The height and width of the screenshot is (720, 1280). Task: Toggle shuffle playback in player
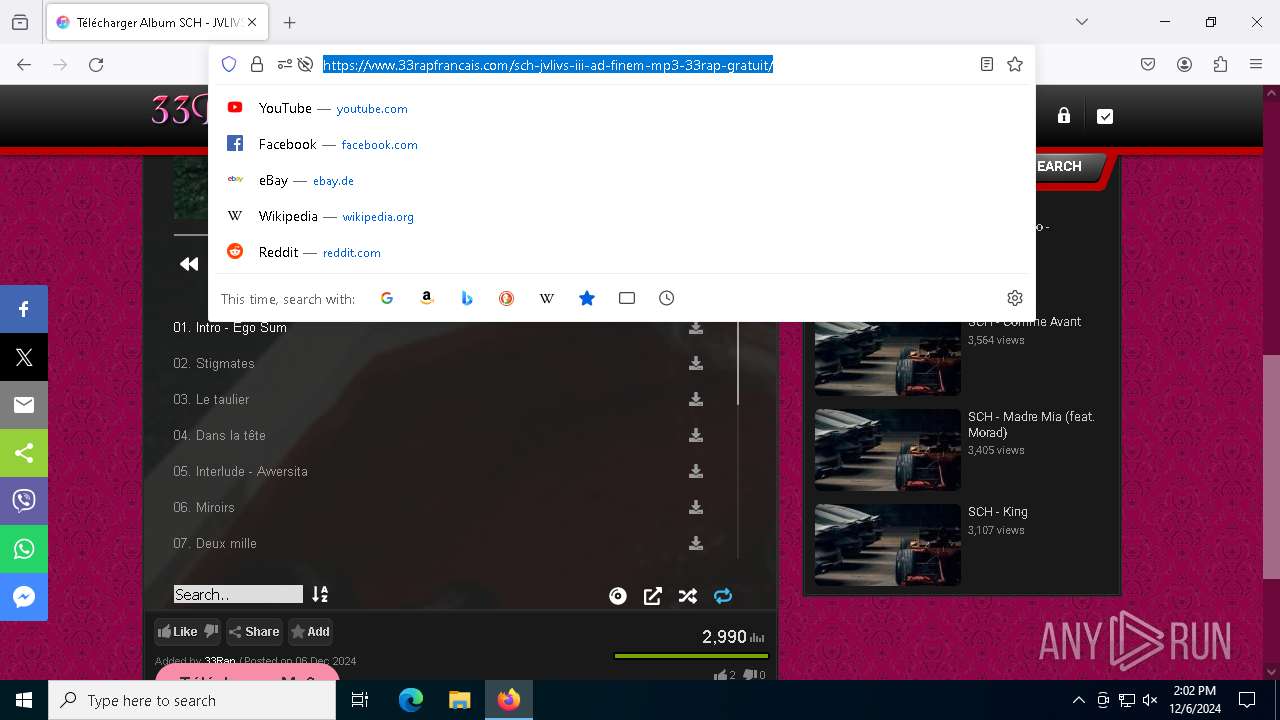click(688, 596)
